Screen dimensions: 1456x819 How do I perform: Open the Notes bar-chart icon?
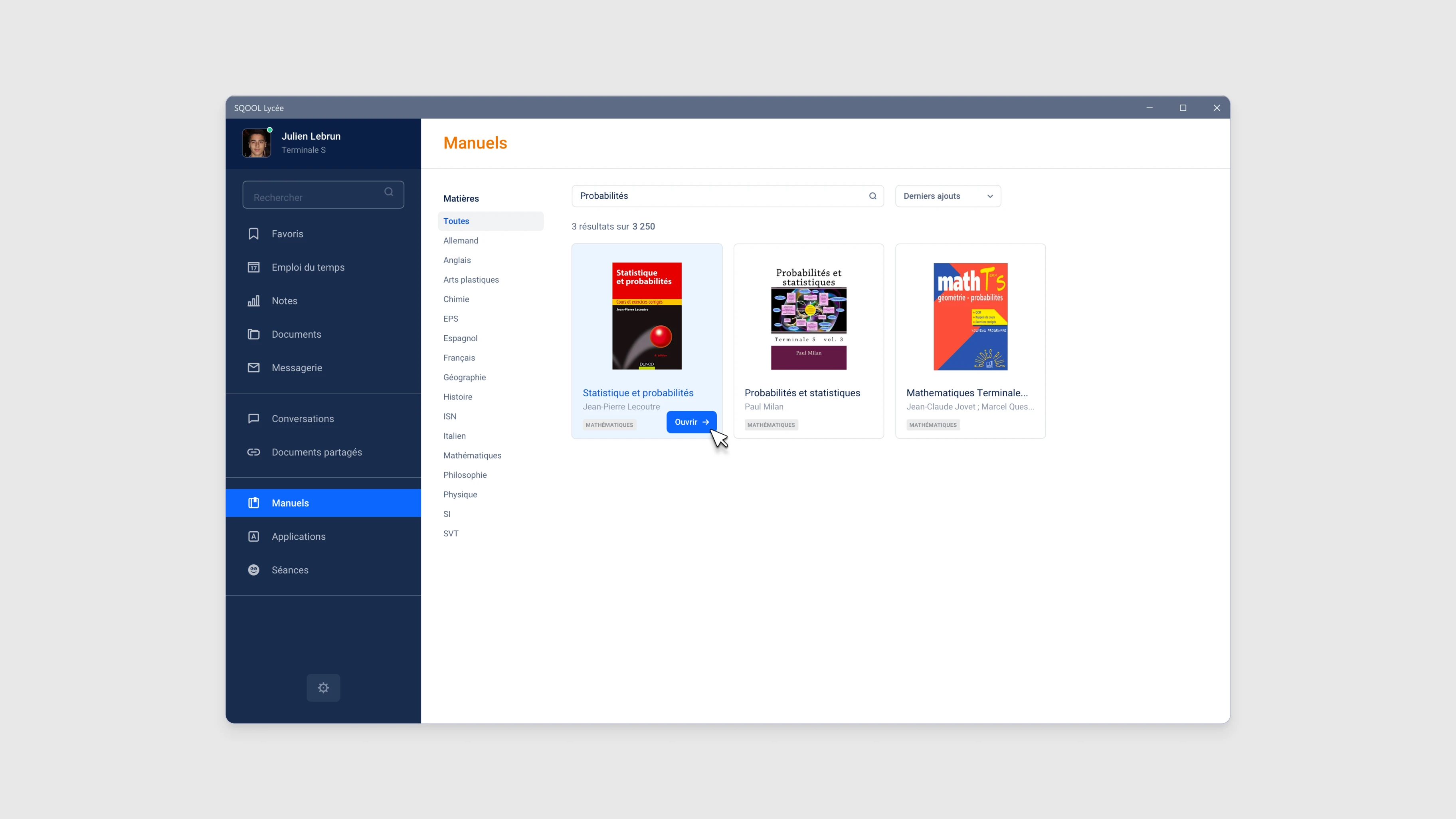pos(253,301)
